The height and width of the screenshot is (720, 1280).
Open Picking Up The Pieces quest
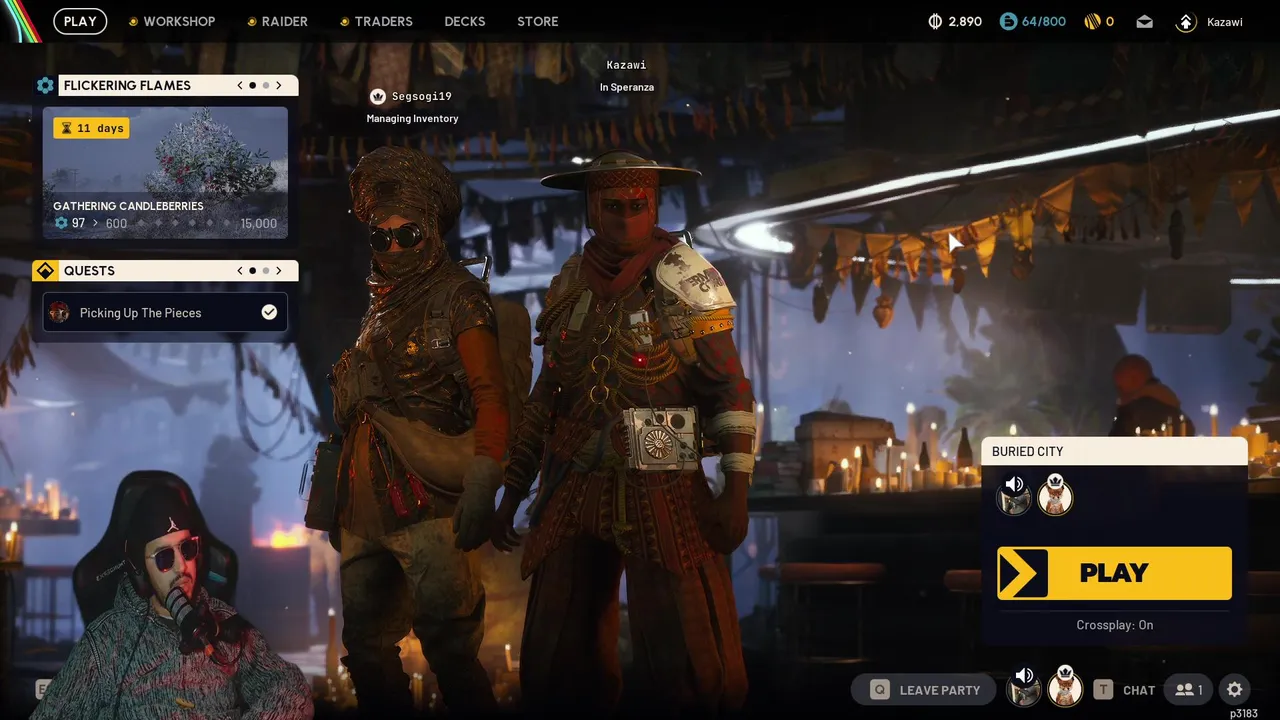[x=165, y=312]
